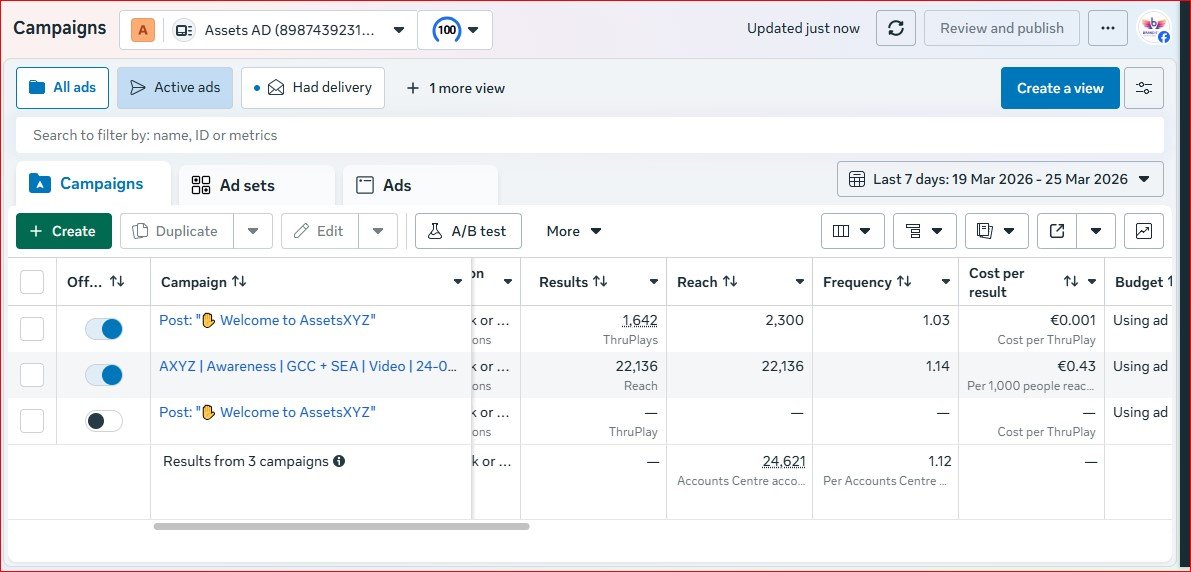Open the three-dots more options menu
Screen dimensions: 1191x572
1107,29
